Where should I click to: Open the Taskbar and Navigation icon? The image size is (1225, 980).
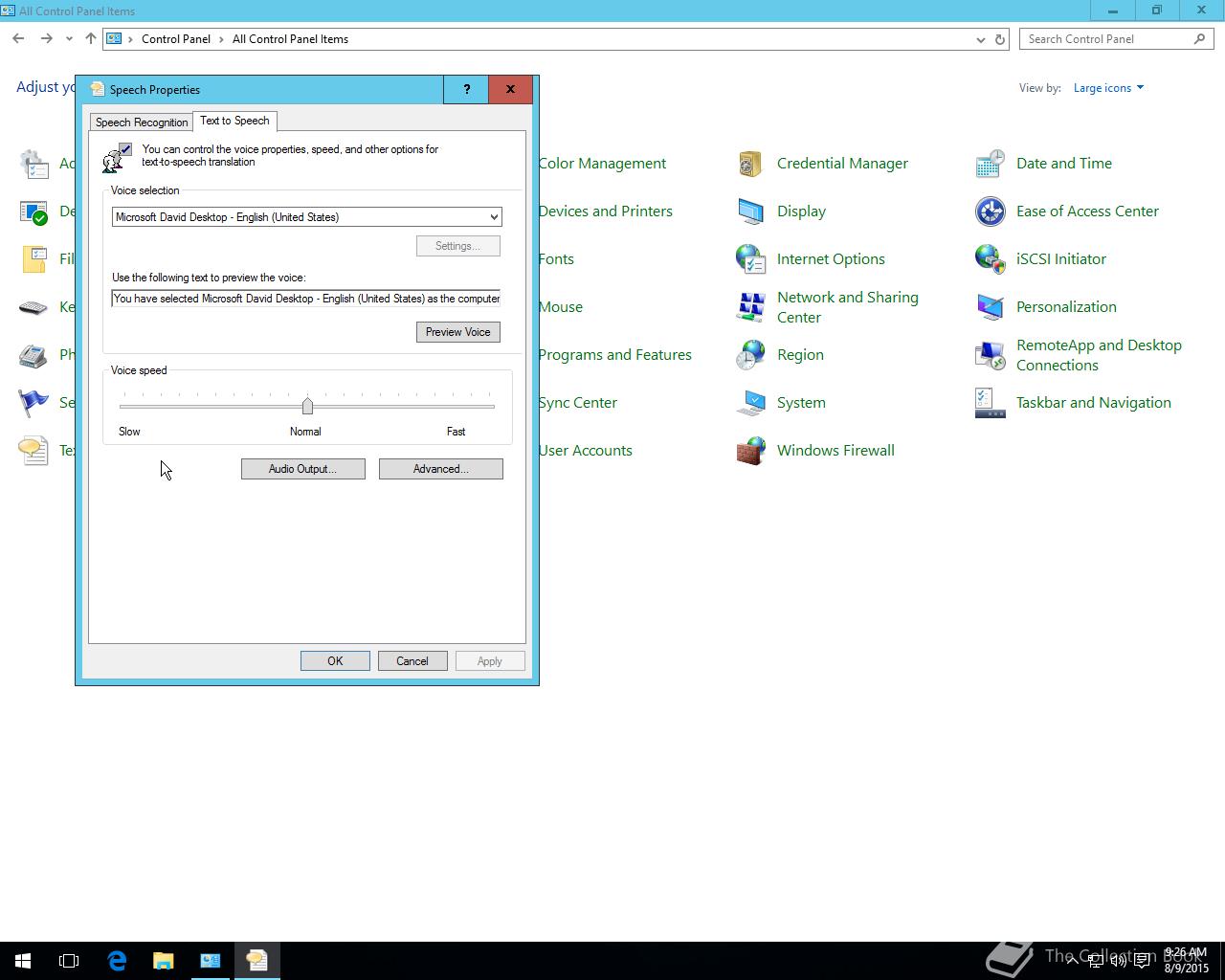pyautogui.click(x=990, y=403)
